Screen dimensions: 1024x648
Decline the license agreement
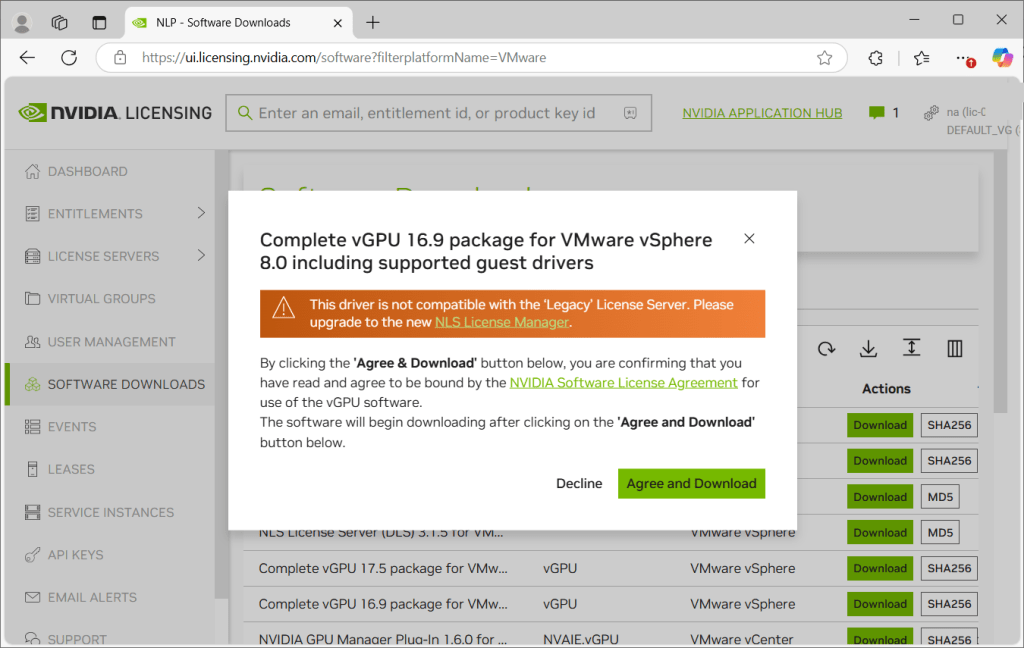coord(579,483)
